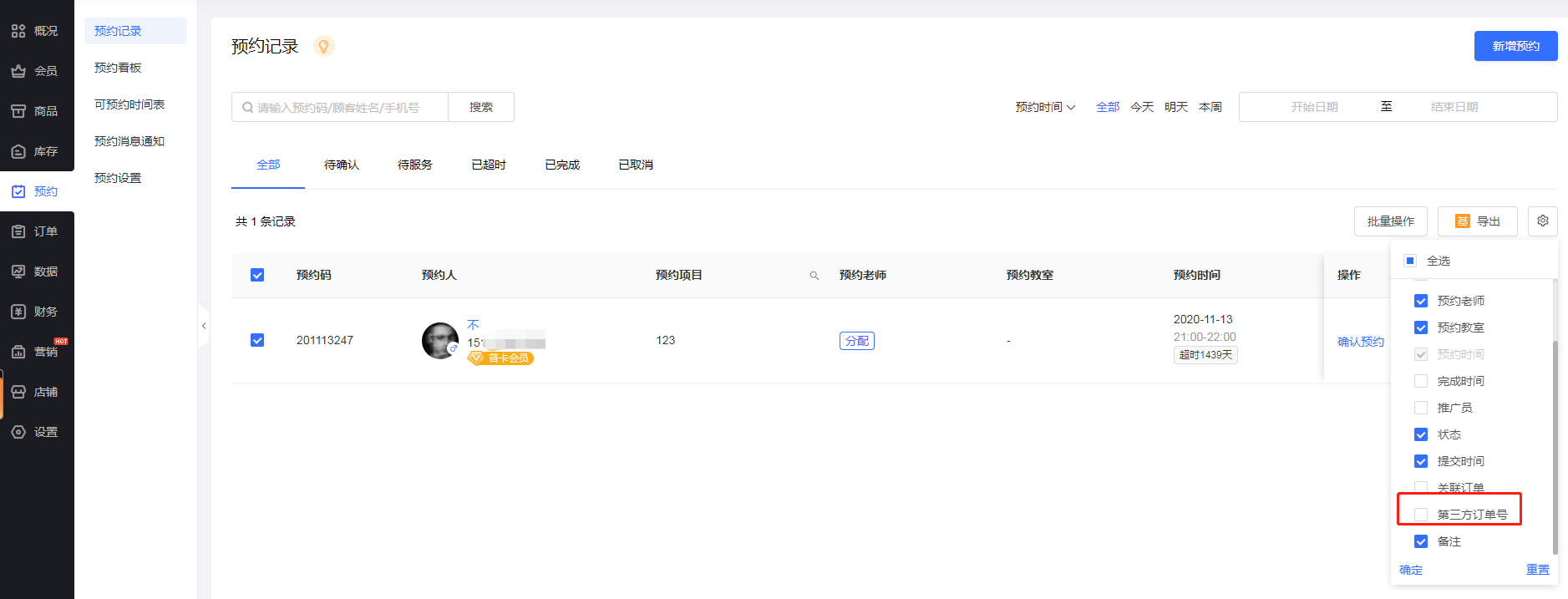Click the 批量操作 button
This screenshot has width=1568, height=599.
[1391, 221]
